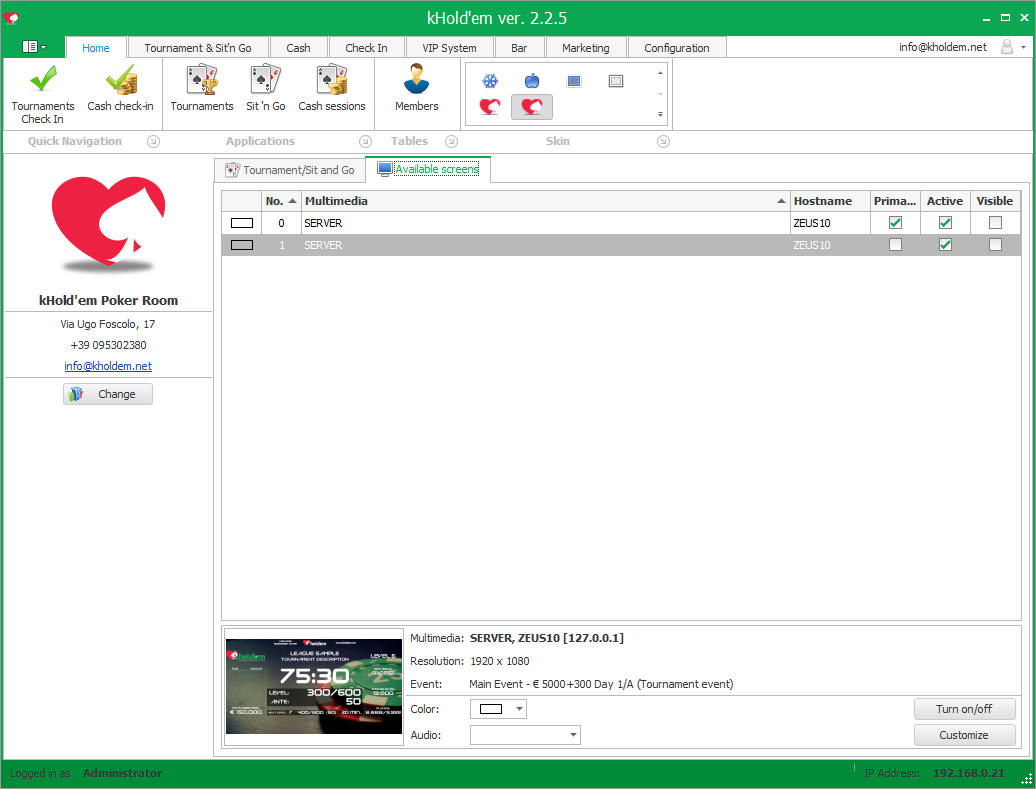The image size is (1036, 789).
Task: Click the user profile avatar icon
Action: (1007, 47)
